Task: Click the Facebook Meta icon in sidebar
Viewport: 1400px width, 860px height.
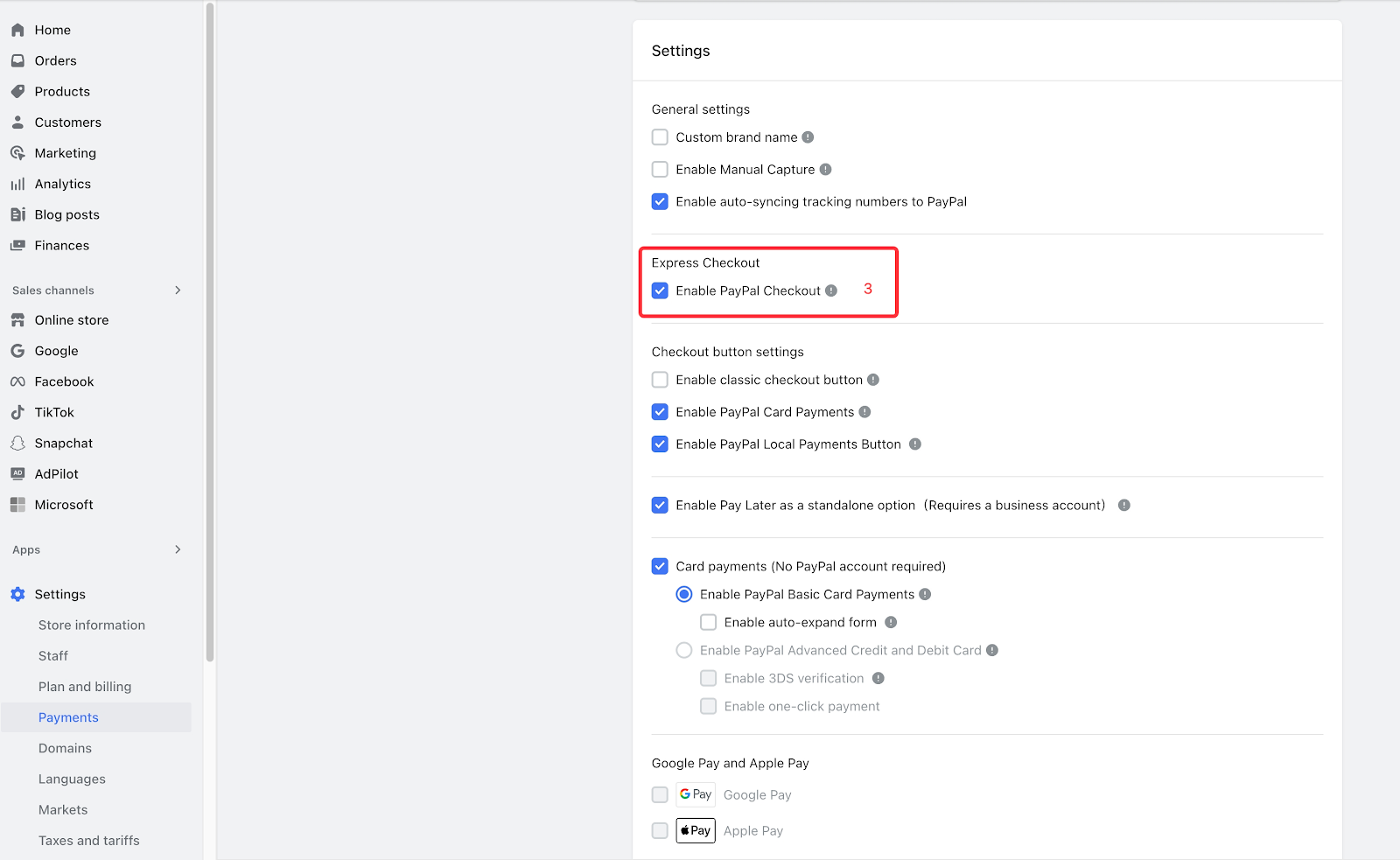Action: click(17, 381)
